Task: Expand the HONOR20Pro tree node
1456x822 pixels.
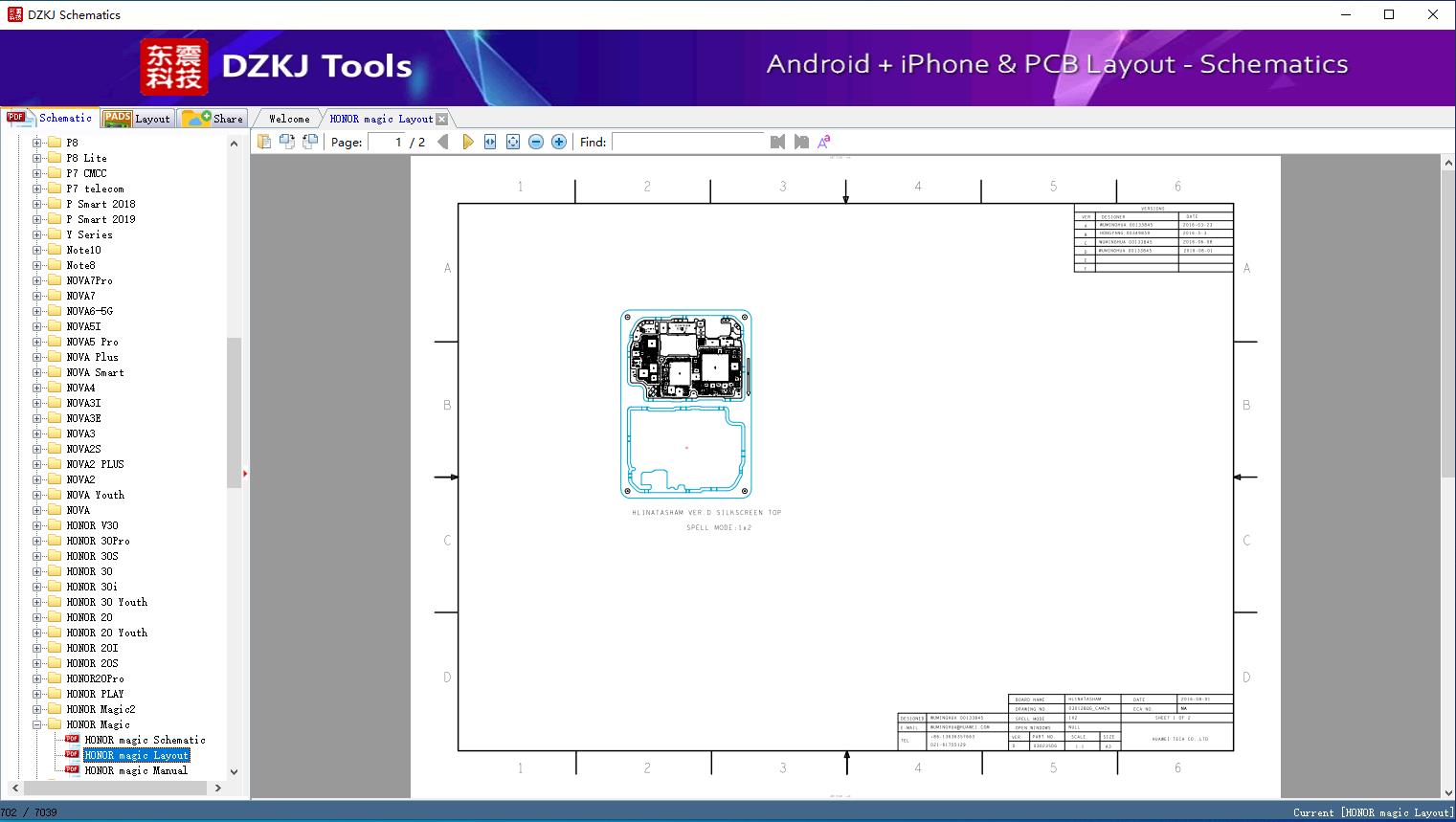Action: point(36,678)
